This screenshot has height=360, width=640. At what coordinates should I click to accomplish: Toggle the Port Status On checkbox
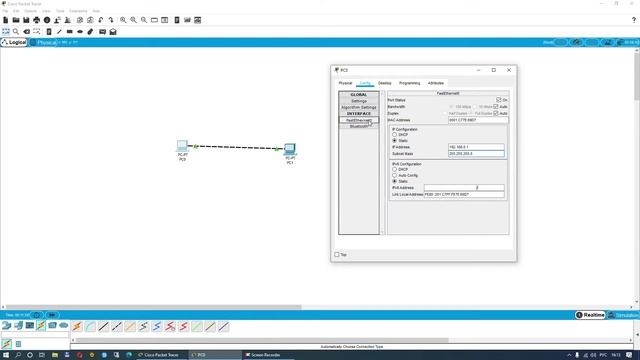click(x=498, y=100)
